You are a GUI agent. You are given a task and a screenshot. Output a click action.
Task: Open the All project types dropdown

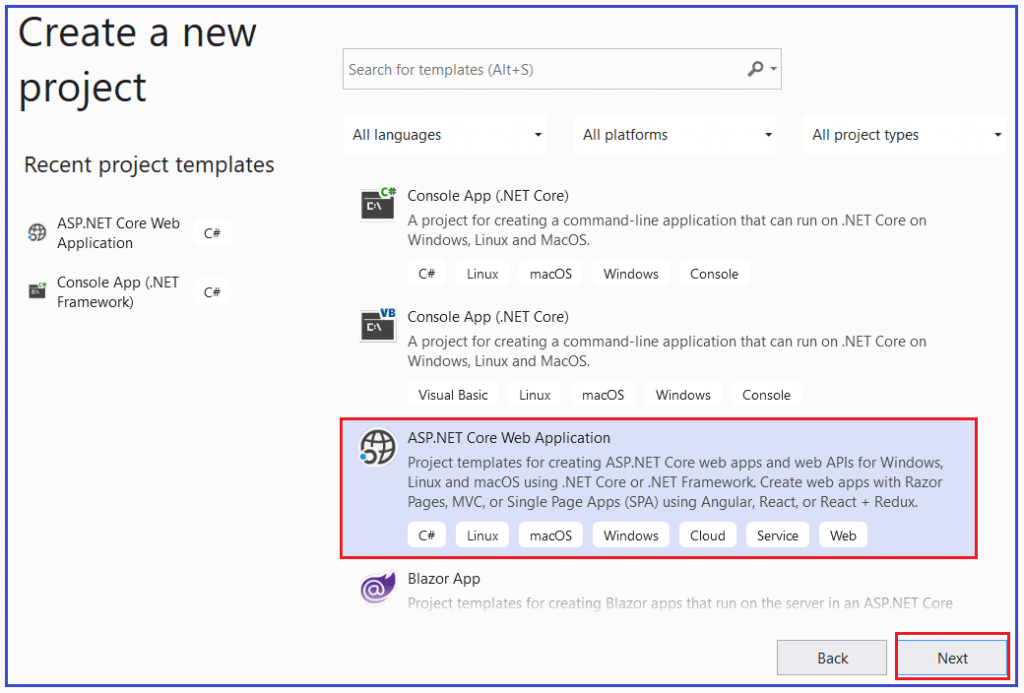pyautogui.click(x=905, y=134)
